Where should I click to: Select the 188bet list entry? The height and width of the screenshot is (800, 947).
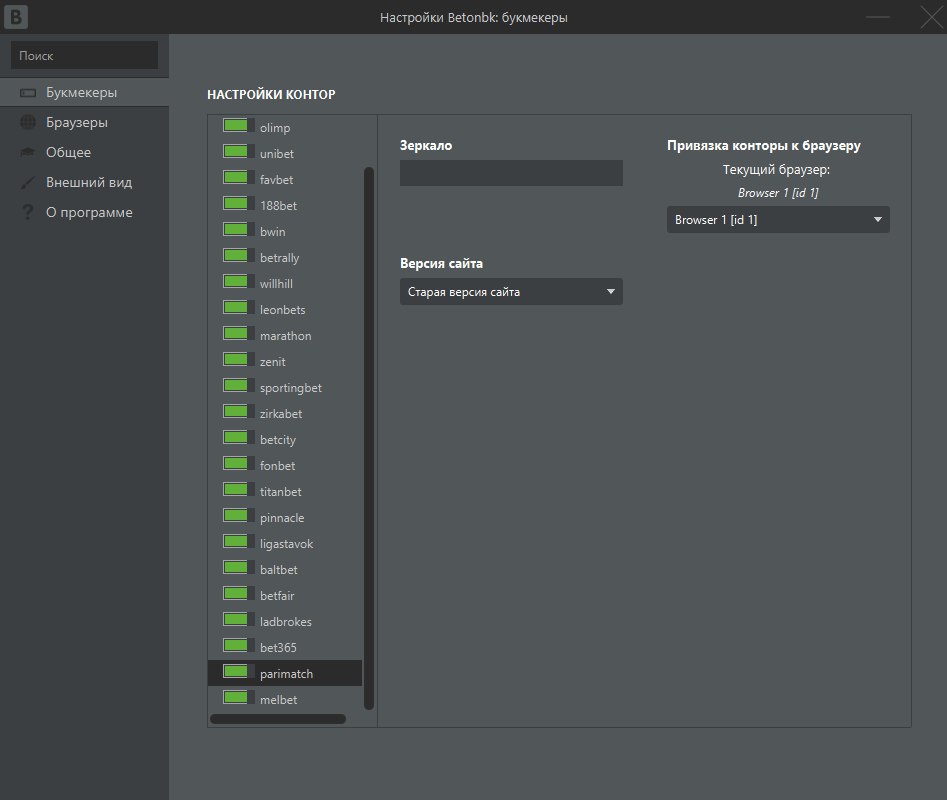coord(278,206)
